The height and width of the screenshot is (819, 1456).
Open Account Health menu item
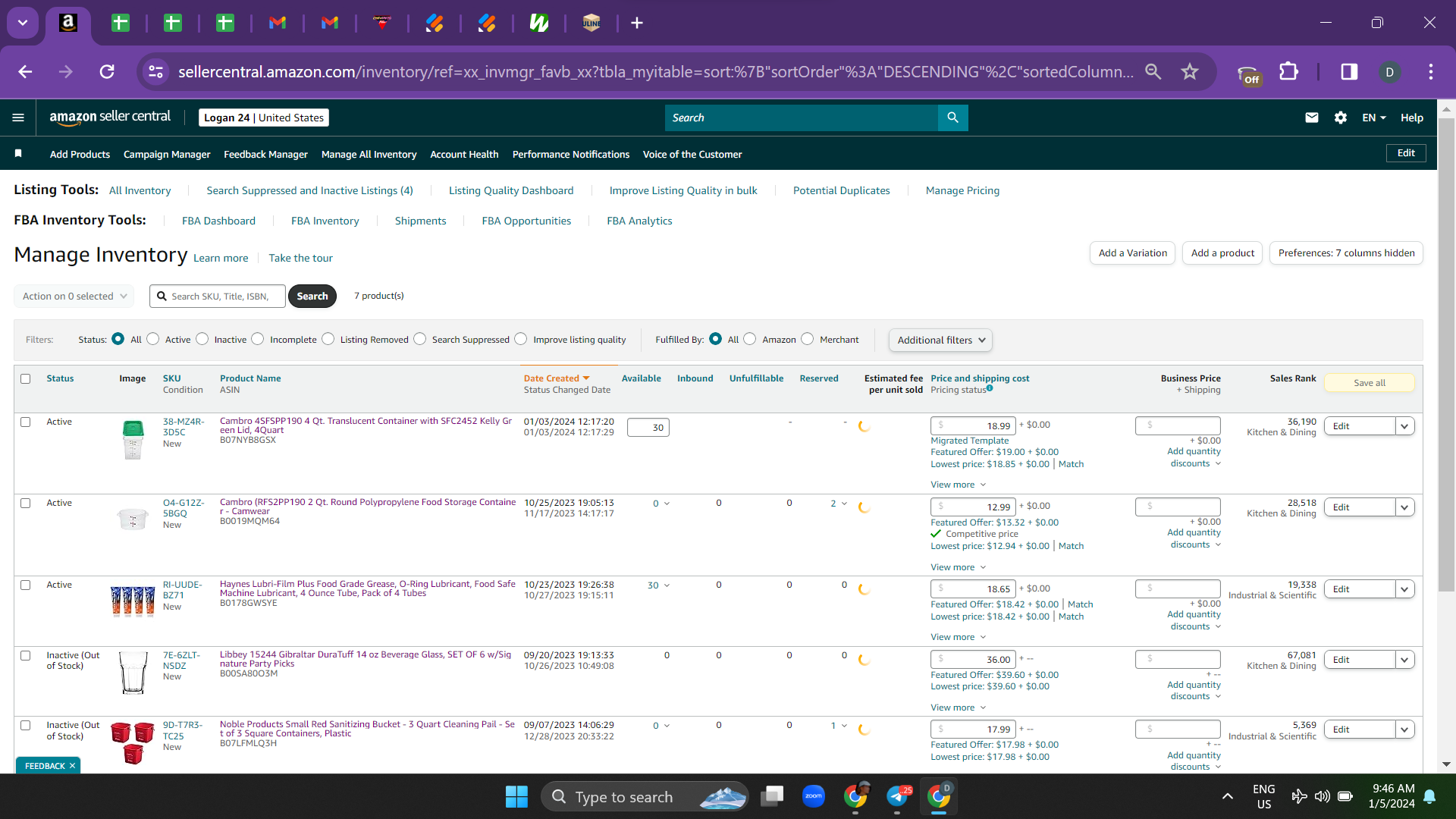pyautogui.click(x=464, y=154)
